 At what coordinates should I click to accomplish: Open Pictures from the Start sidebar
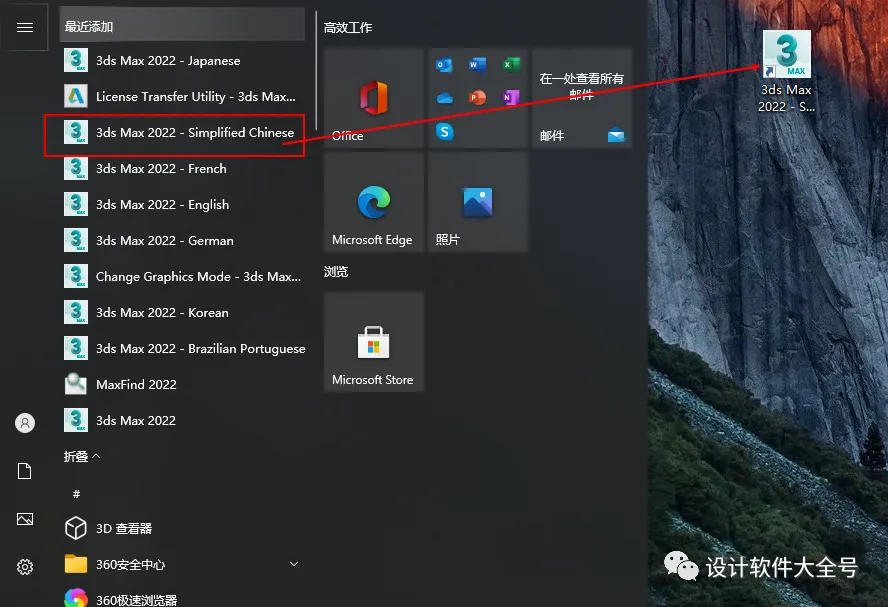point(25,519)
